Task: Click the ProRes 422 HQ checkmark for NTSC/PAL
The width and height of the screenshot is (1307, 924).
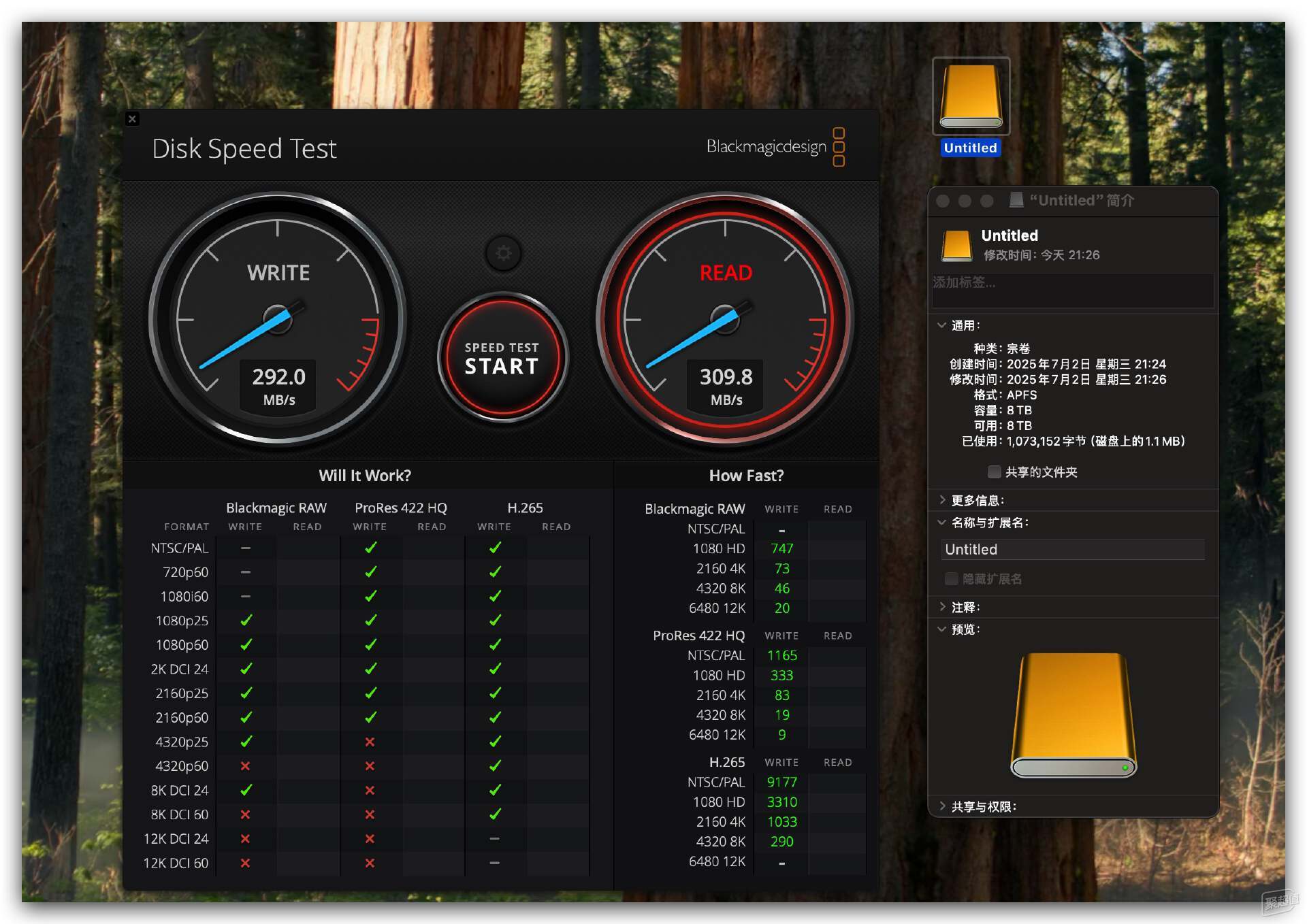Action: click(x=370, y=548)
